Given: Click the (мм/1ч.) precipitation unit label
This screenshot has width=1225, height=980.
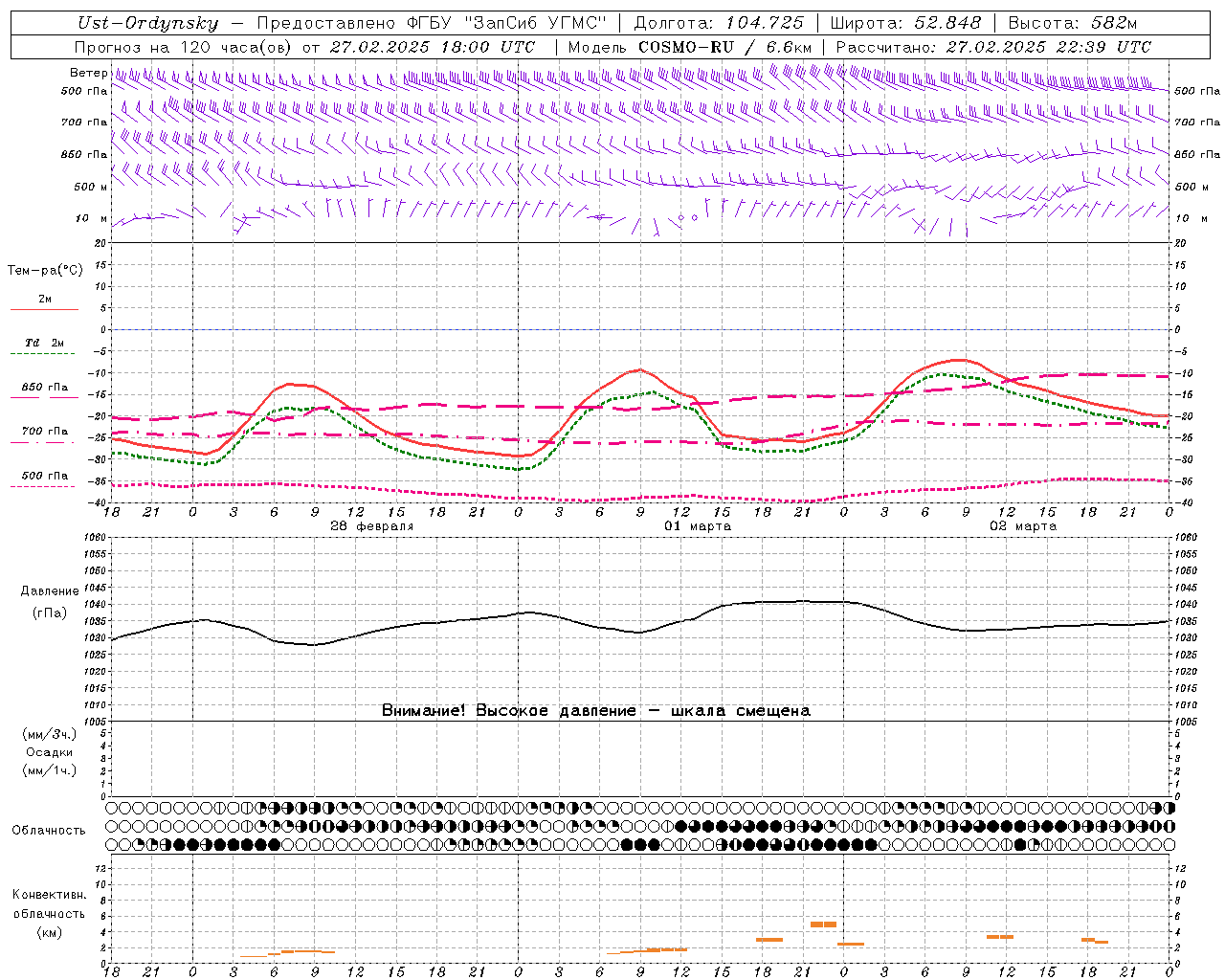Looking at the screenshot, I should (x=50, y=770).
